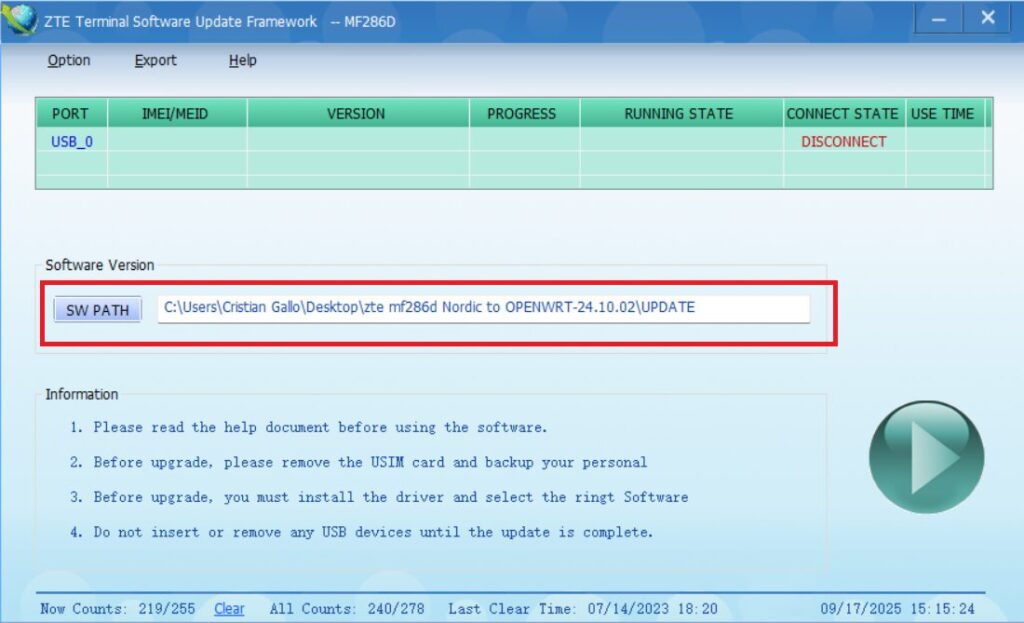This screenshot has height=623, width=1024.
Task: Open the Option menu
Action: (69, 61)
